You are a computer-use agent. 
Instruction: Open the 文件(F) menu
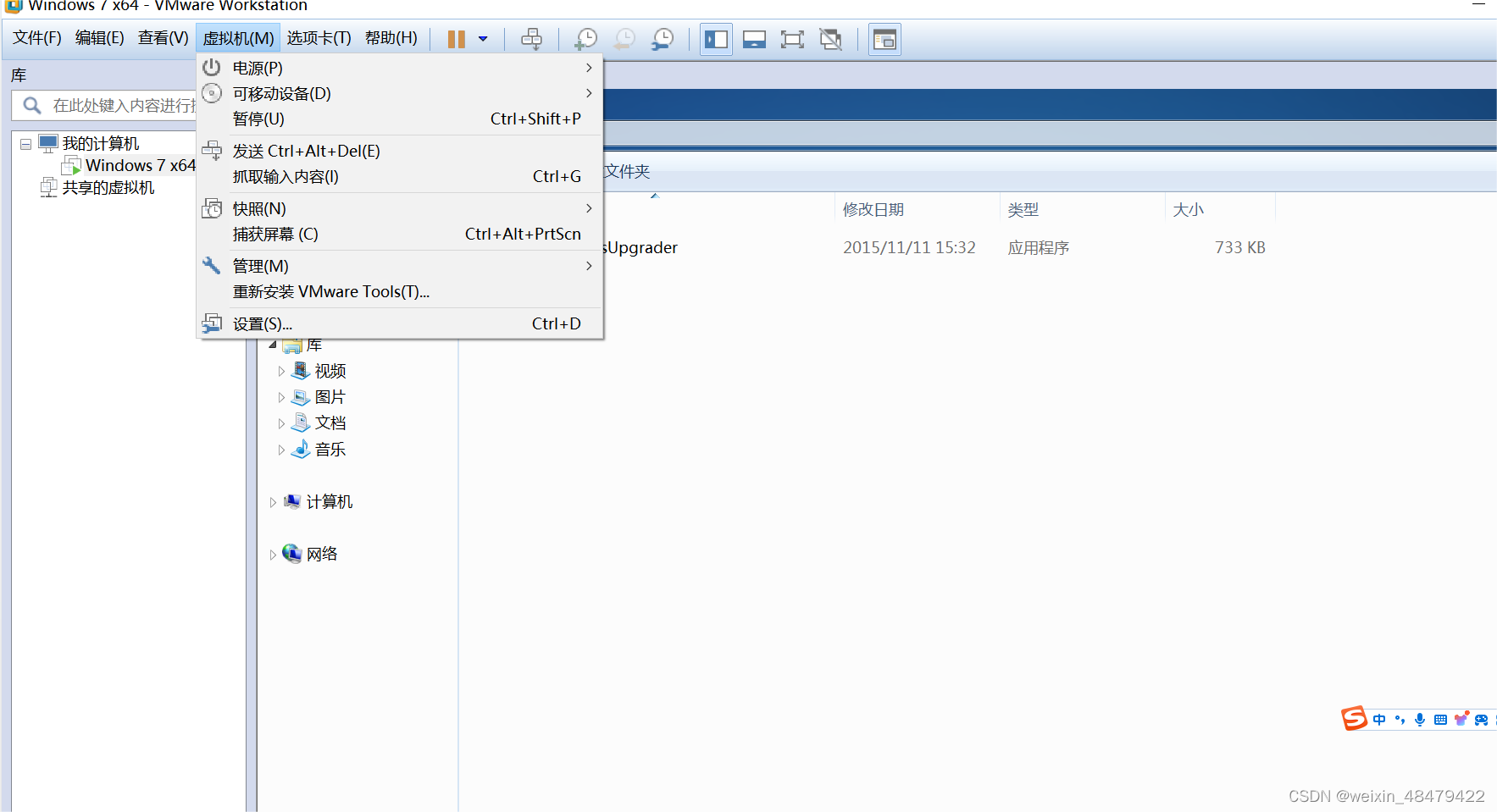coord(37,38)
